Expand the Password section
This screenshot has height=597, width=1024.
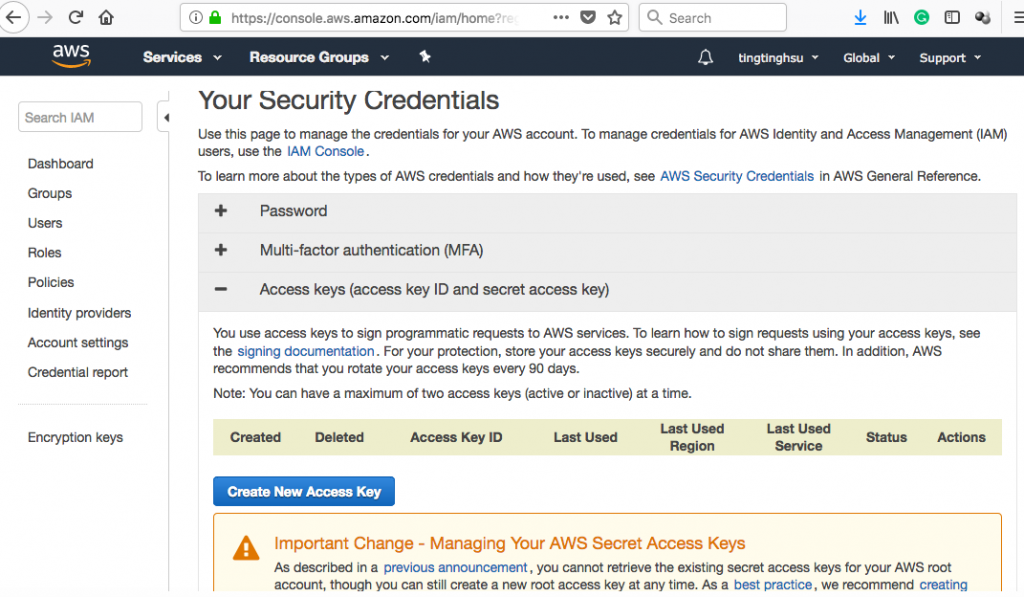(221, 211)
